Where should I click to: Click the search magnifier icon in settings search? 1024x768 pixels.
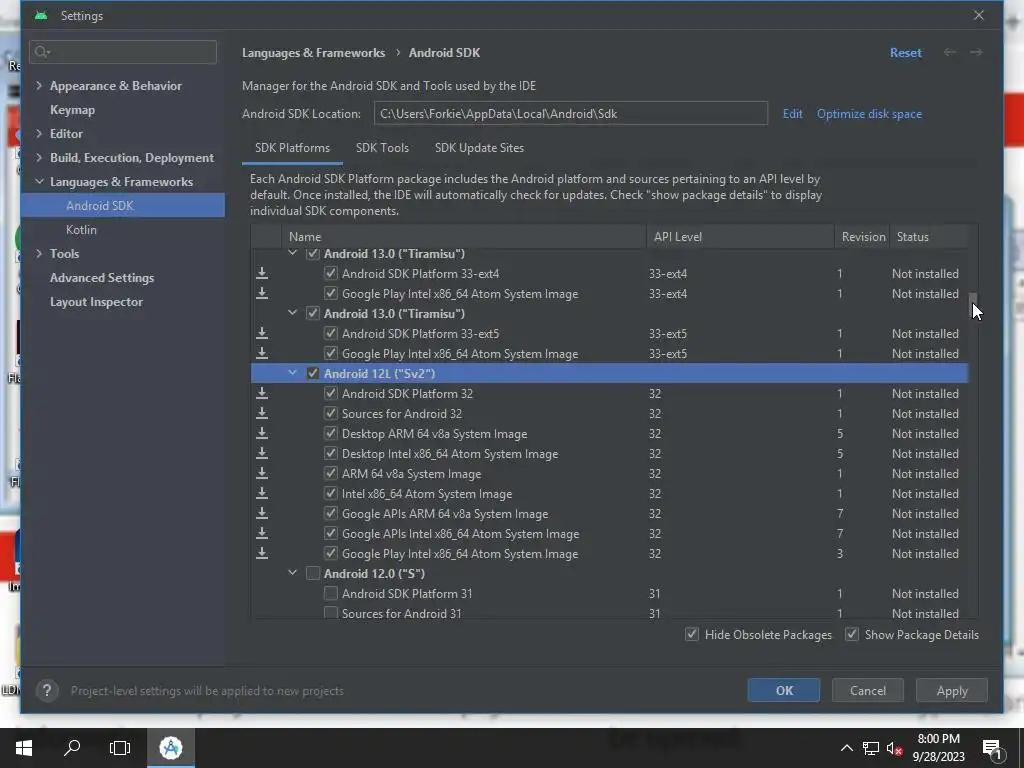[x=42, y=52]
